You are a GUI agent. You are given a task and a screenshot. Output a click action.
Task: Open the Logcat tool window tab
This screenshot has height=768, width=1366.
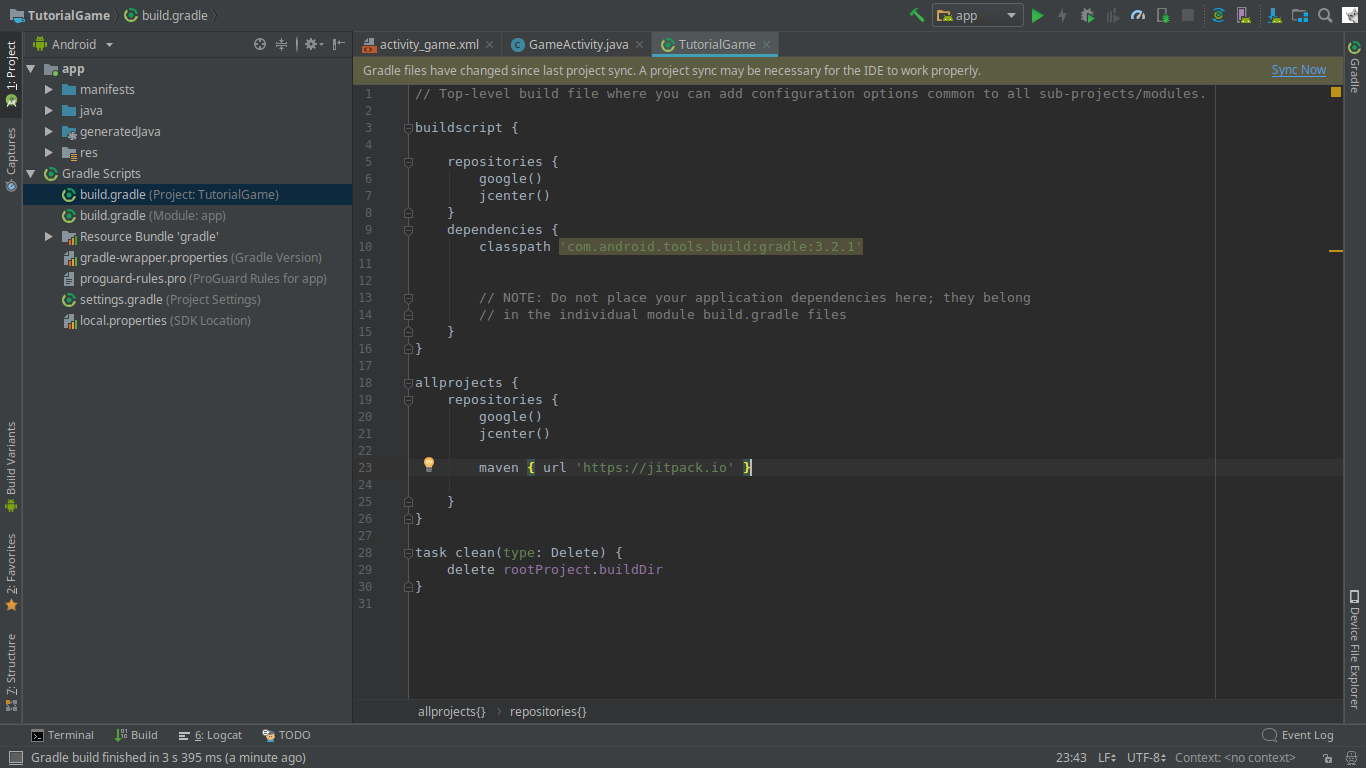210,735
